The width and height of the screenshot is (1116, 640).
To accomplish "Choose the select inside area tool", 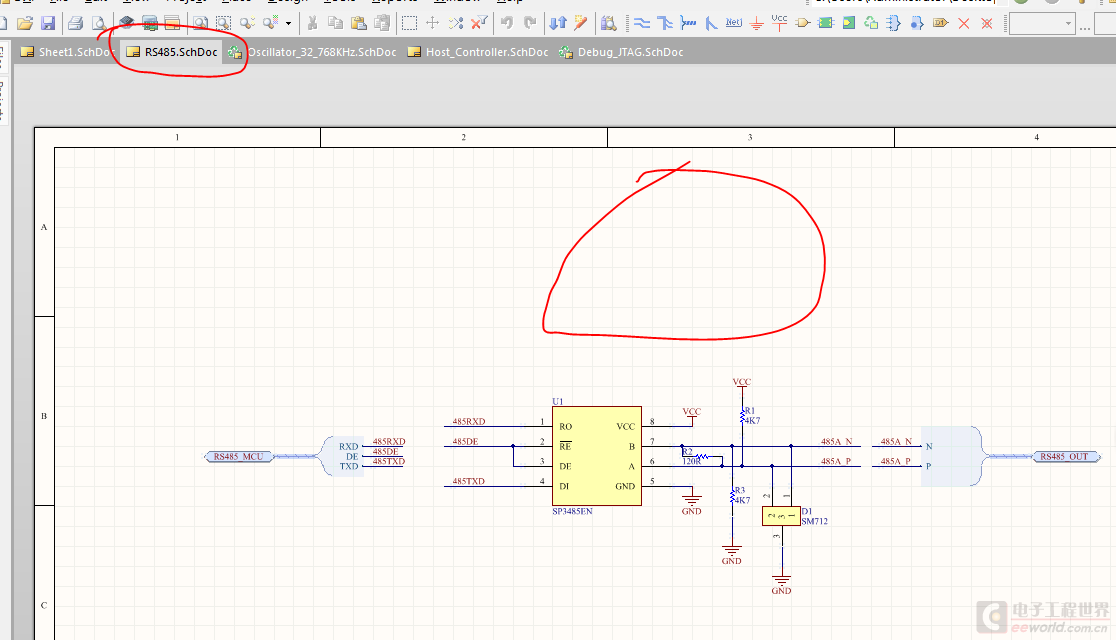I will (x=409, y=23).
